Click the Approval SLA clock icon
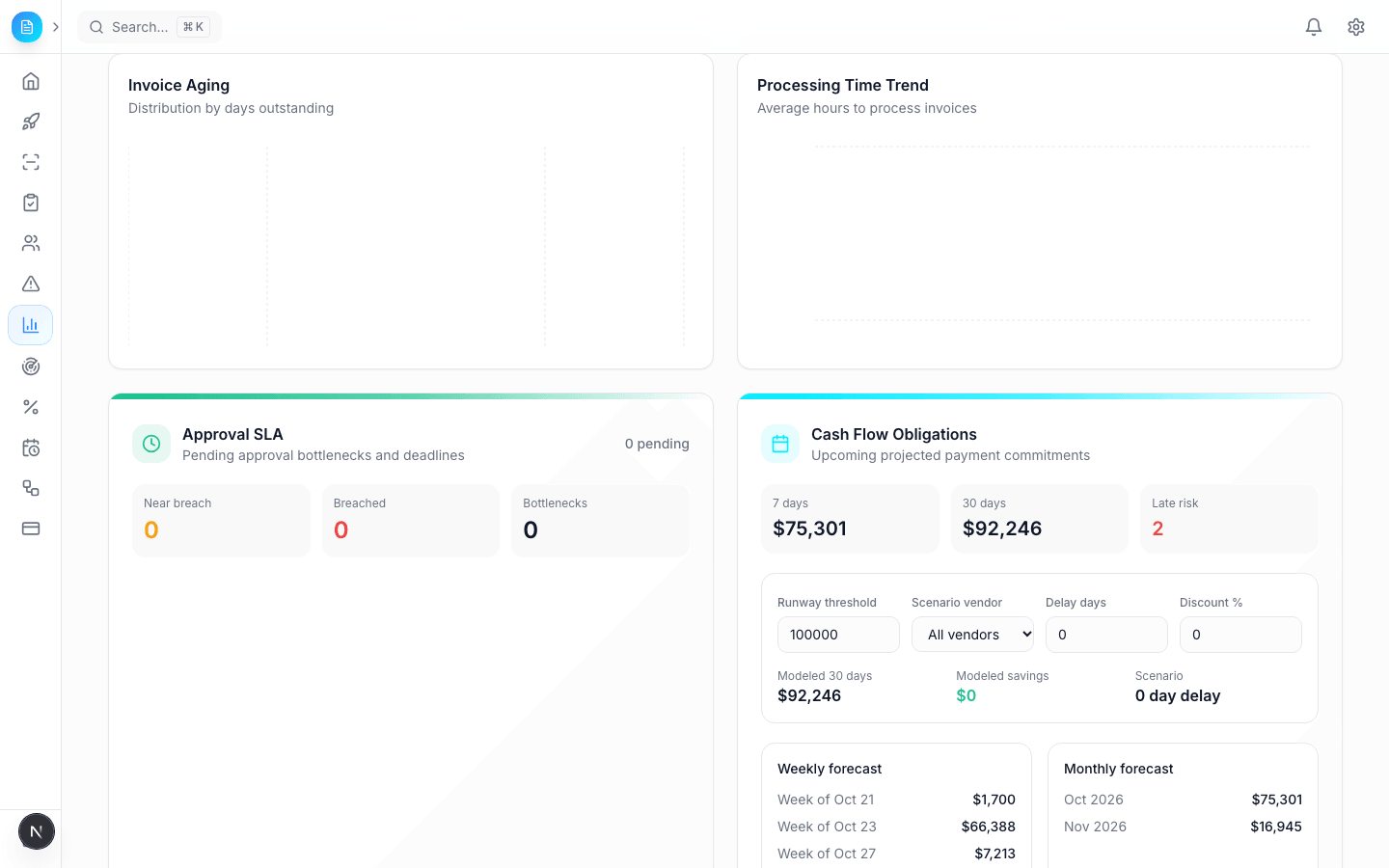The width and height of the screenshot is (1389, 868). pyautogui.click(x=151, y=444)
